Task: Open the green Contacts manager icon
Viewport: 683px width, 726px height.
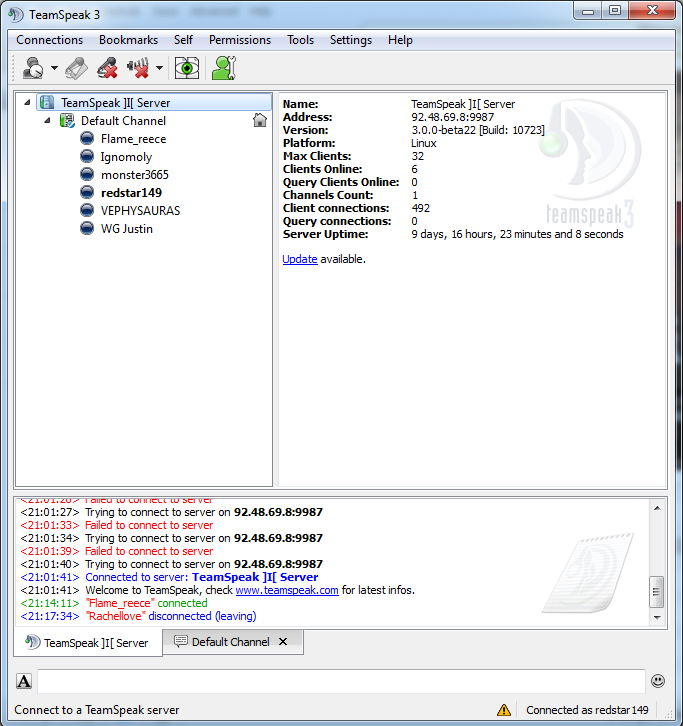Action: coord(224,68)
